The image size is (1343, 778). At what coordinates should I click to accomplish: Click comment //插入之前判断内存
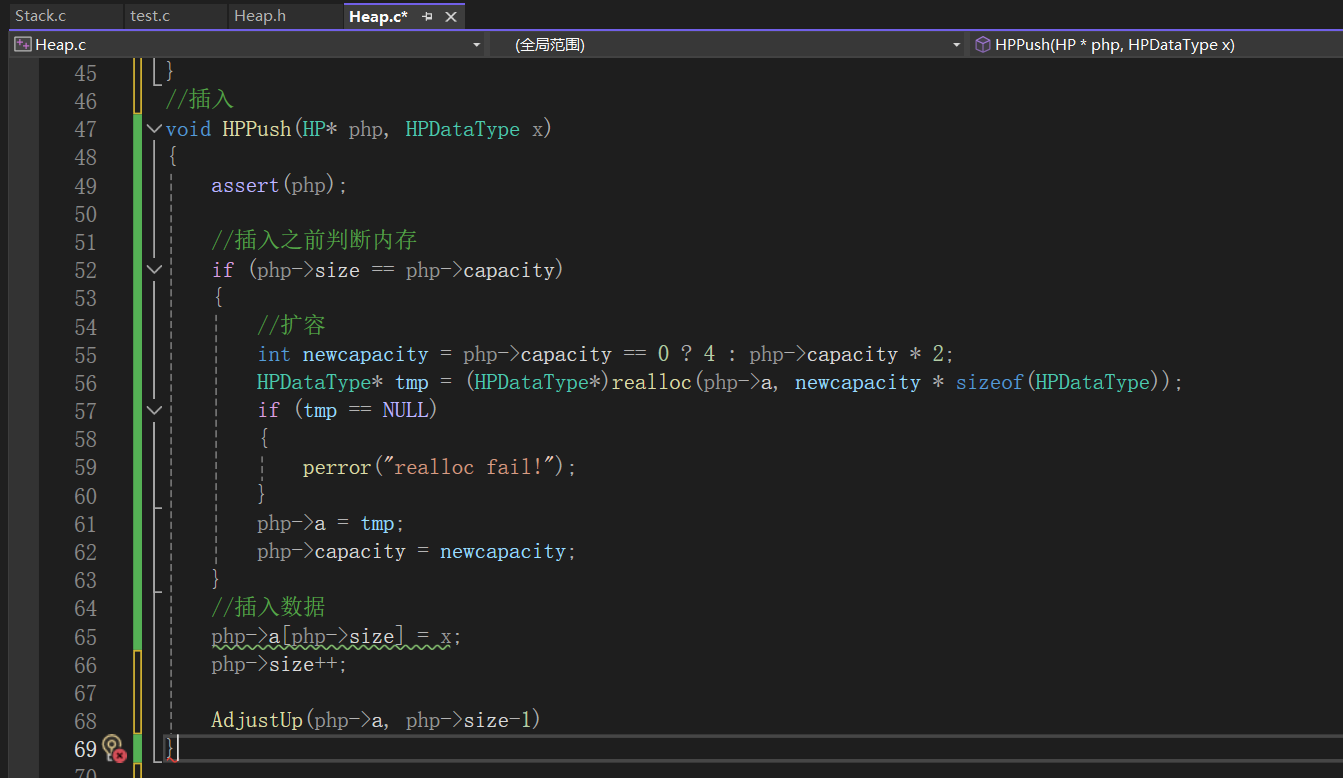314,241
